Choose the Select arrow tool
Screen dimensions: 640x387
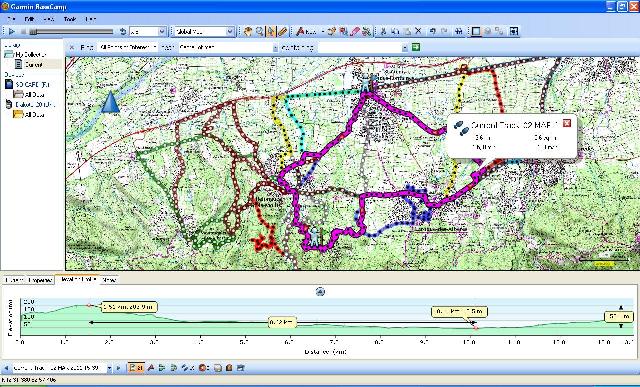pyautogui.click(x=271, y=31)
